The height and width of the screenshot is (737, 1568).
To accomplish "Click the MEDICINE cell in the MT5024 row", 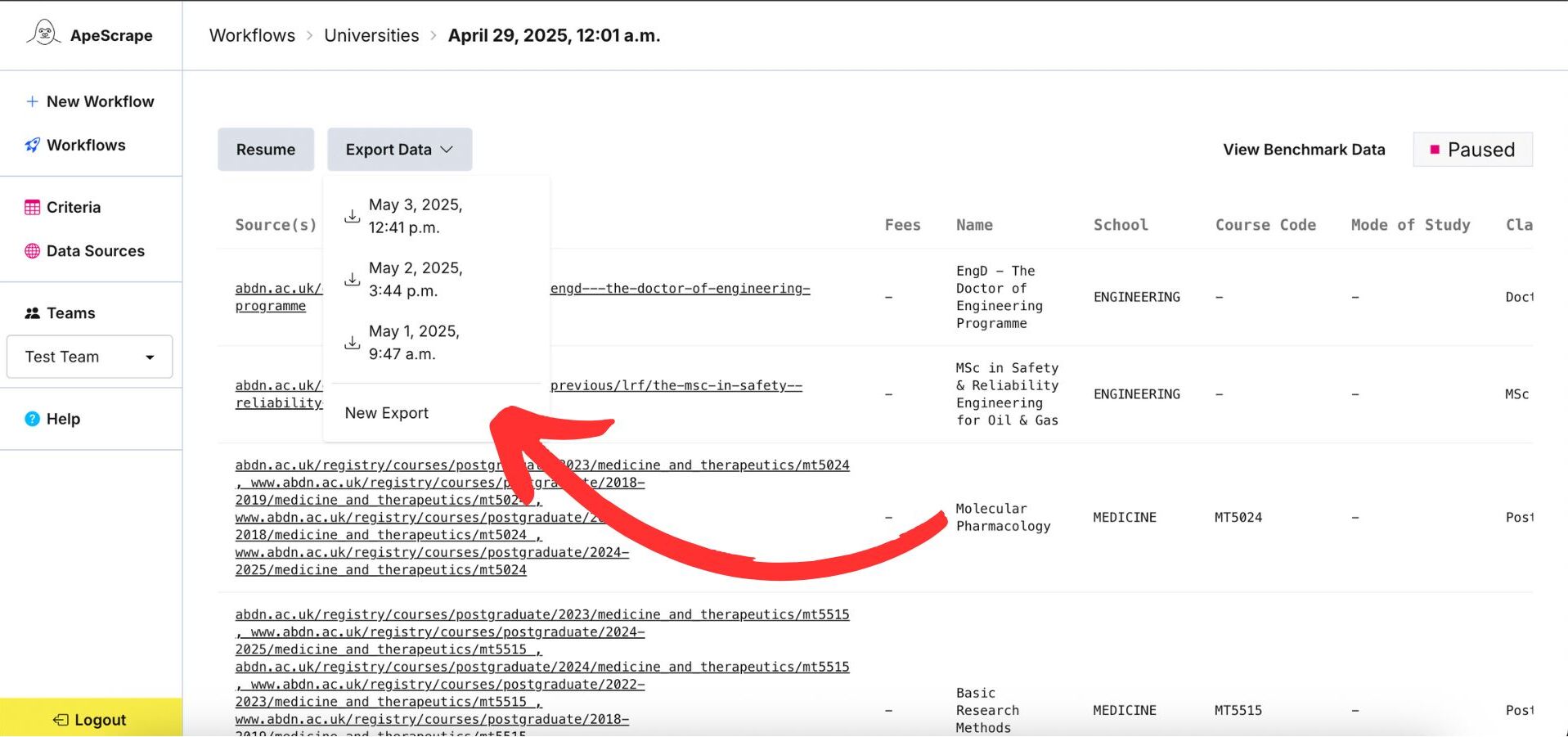I will pos(1124,517).
